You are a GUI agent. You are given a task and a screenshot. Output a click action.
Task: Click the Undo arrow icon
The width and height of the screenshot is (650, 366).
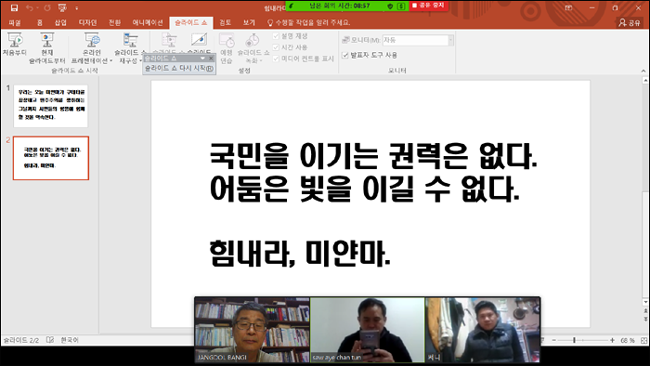point(29,7)
